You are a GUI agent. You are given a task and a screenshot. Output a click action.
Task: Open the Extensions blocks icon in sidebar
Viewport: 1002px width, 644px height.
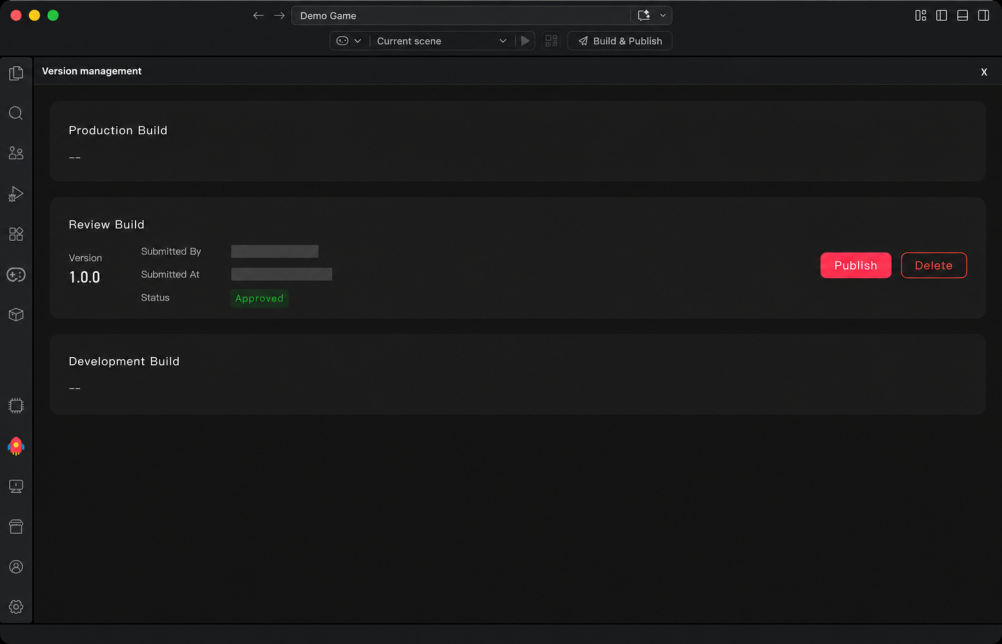(16, 234)
